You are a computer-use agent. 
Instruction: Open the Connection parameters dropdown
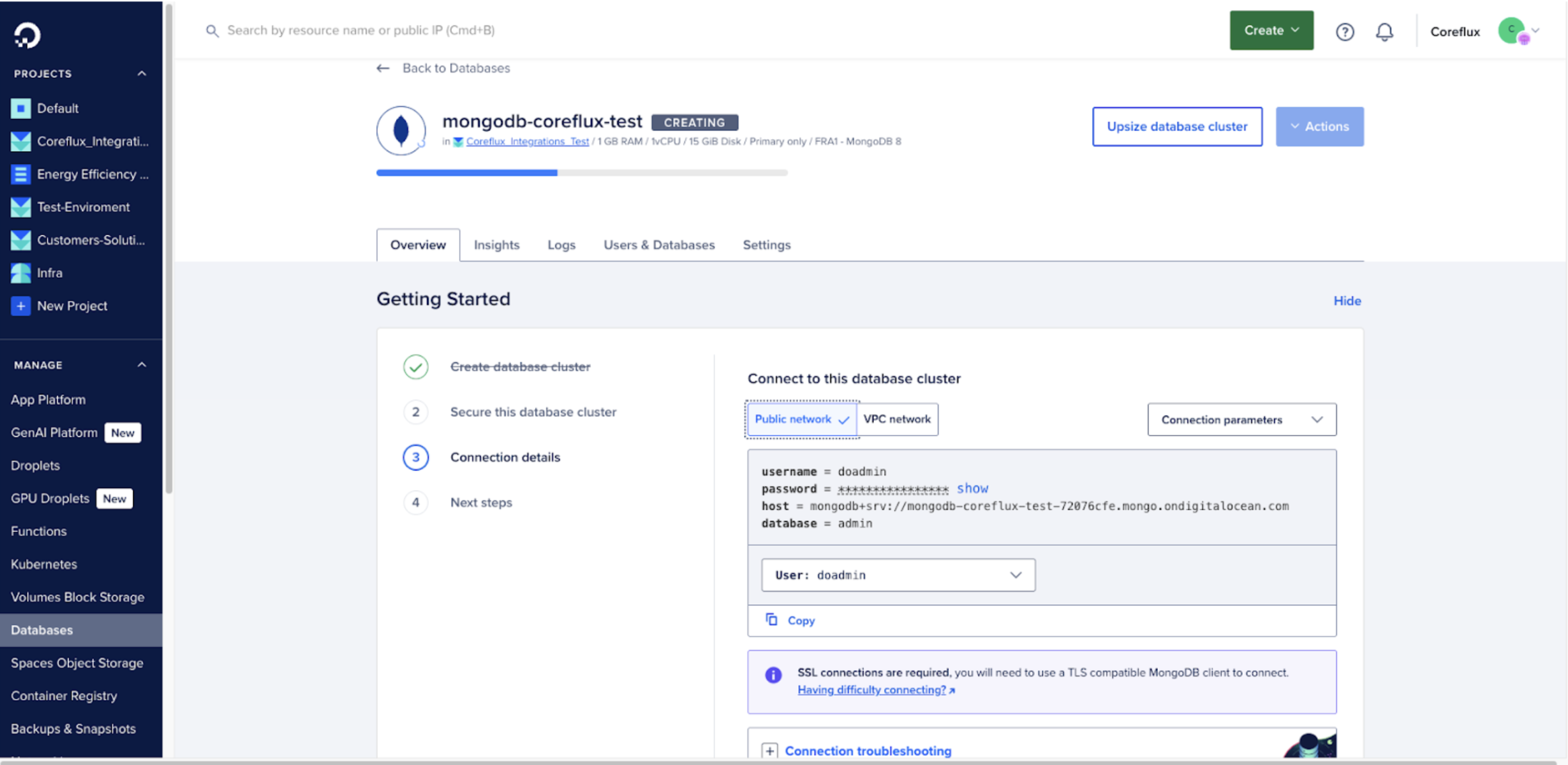pyautogui.click(x=1241, y=419)
